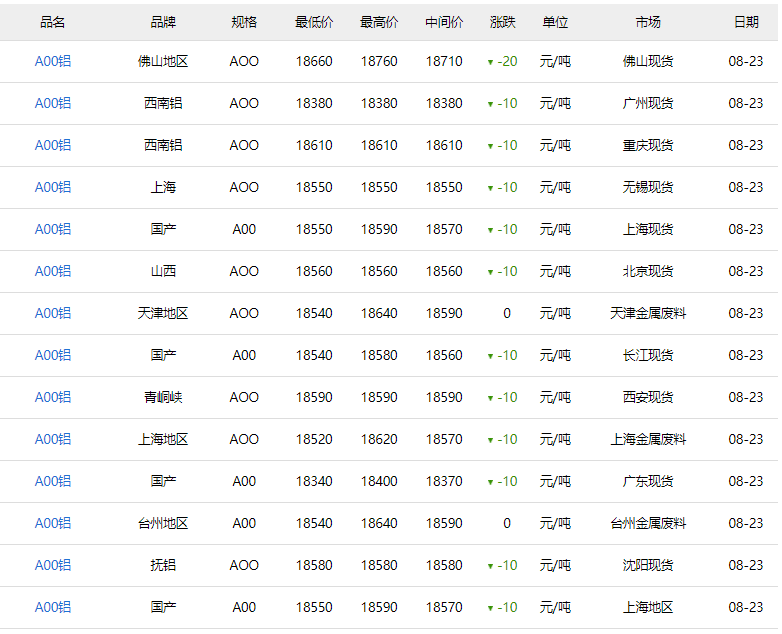Click the down arrow in 北京现货 row
The image size is (782, 634).
(x=490, y=272)
